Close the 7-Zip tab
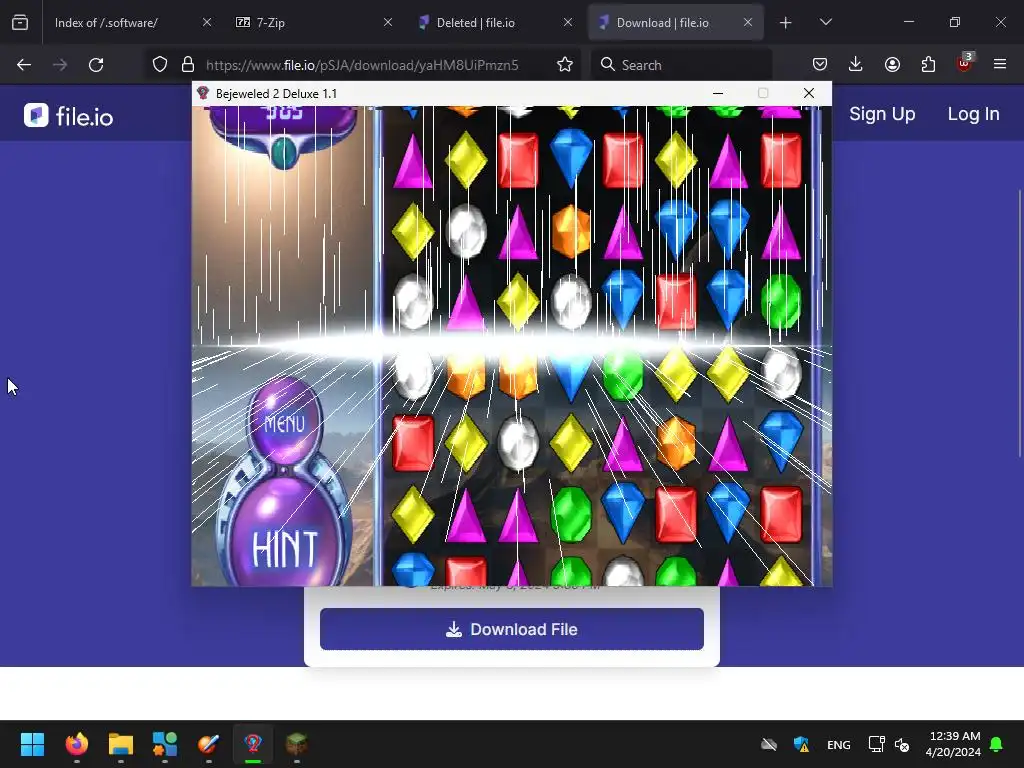 tap(387, 22)
